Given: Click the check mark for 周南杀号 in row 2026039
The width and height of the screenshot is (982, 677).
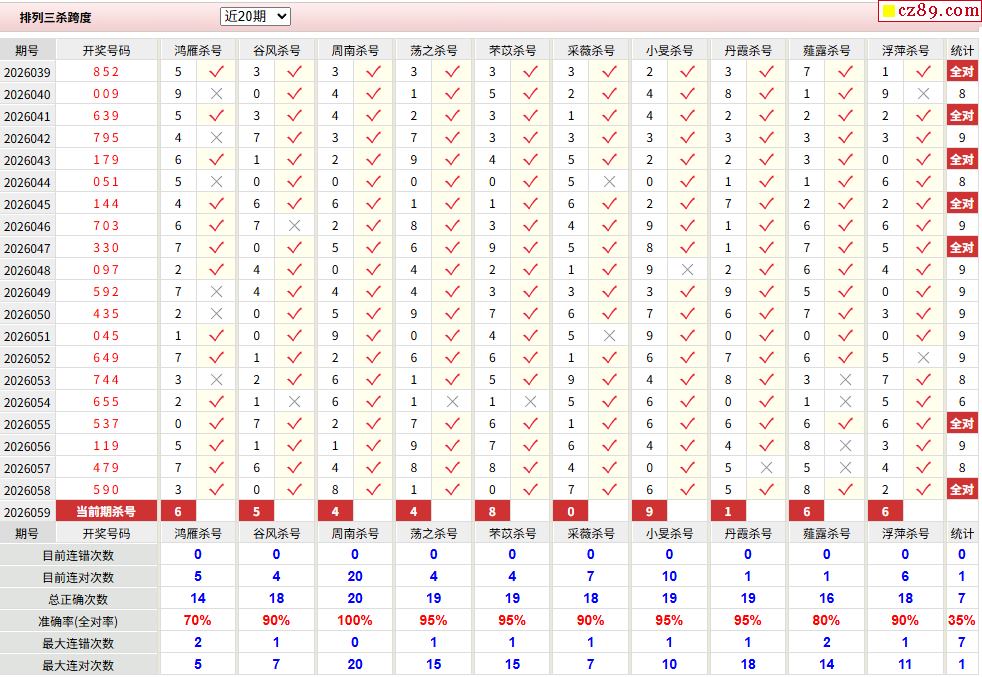Looking at the screenshot, I should tap(373, 72).
